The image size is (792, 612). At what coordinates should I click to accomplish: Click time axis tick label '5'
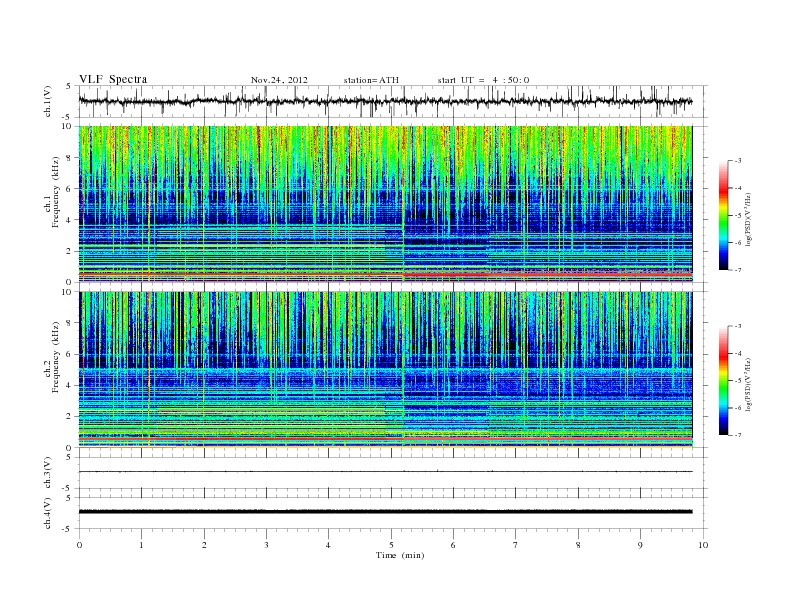click(391, 545)
